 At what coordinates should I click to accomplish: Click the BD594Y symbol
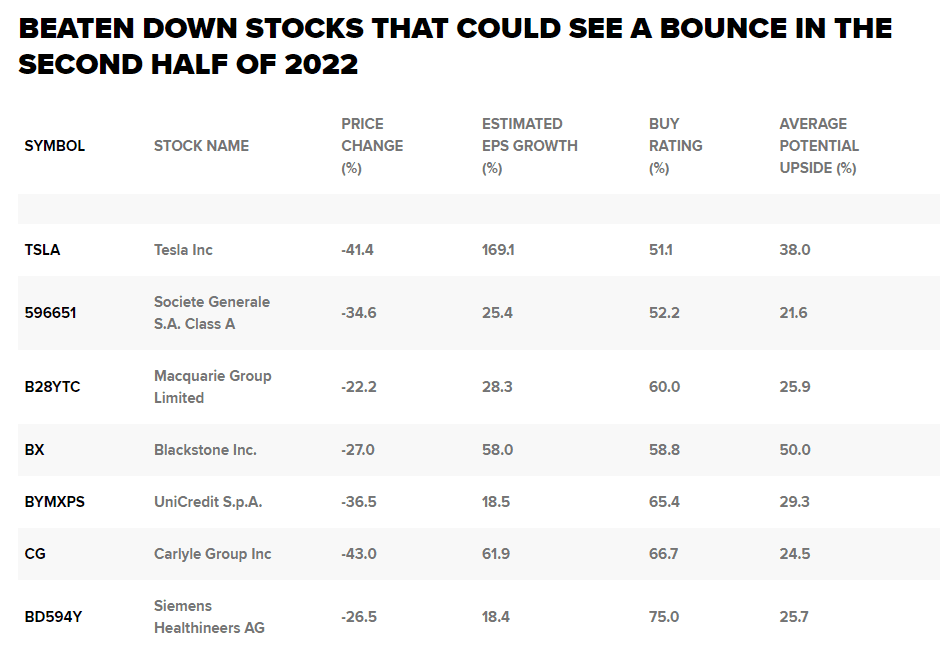(x=53, y=617)
